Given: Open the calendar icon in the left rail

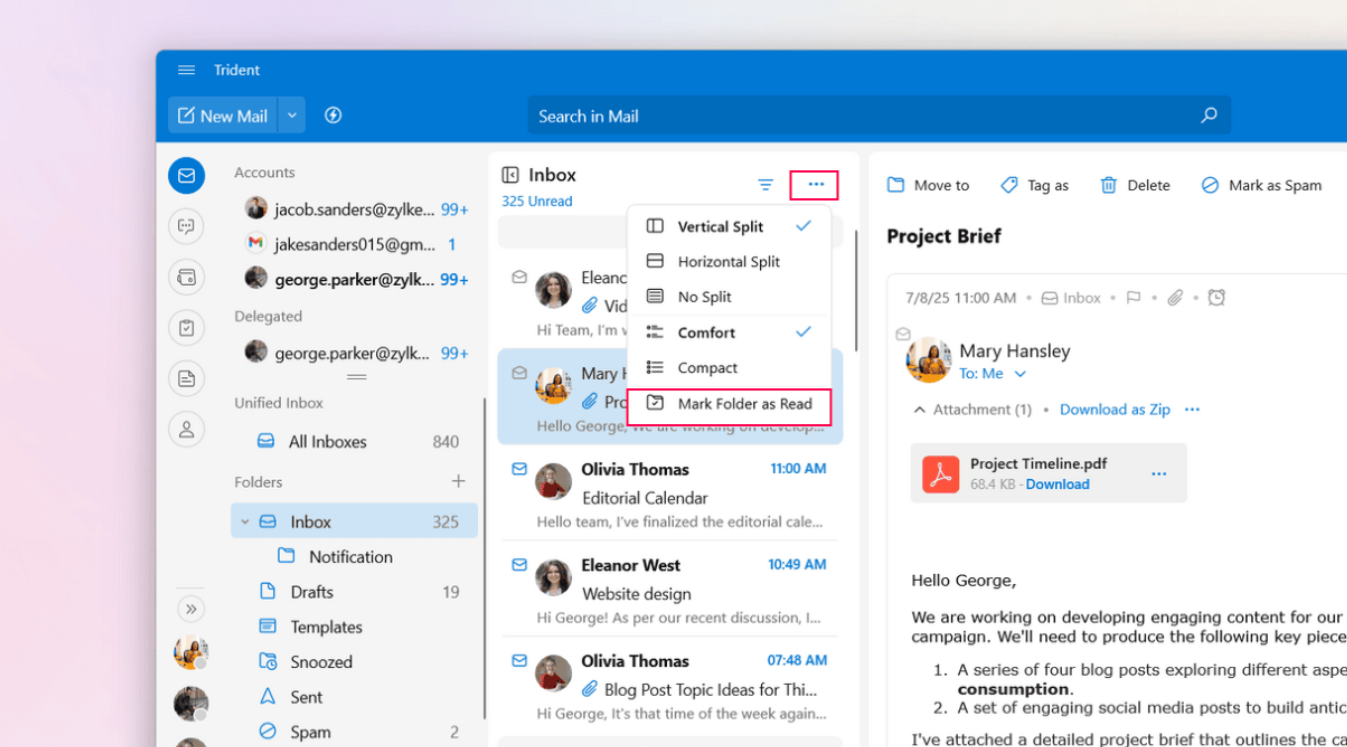Looking at the screenshot, I should tap(187, 277).
